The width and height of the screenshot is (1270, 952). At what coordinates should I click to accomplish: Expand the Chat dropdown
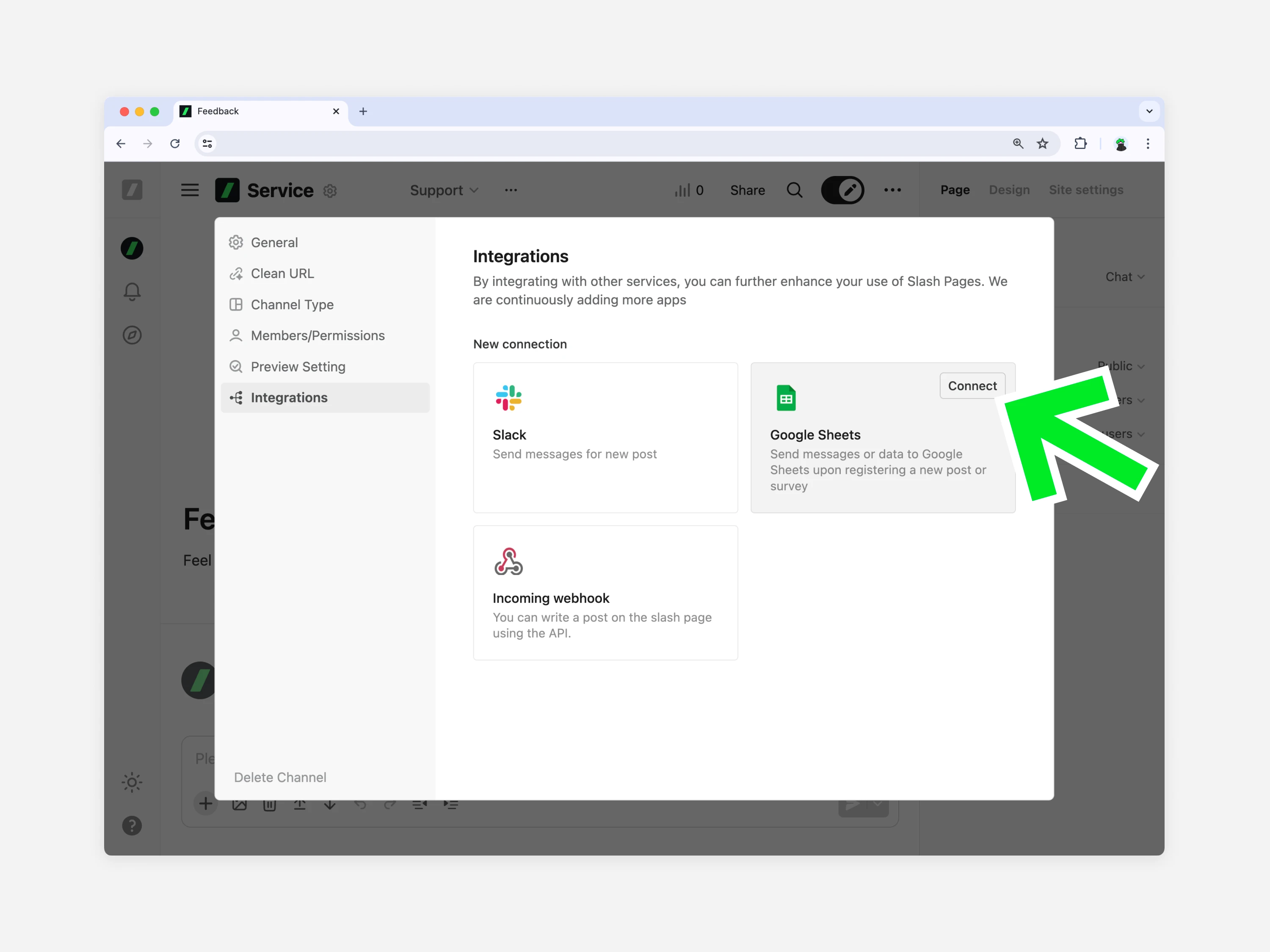pyautogui.click(x=1125, y=277)
